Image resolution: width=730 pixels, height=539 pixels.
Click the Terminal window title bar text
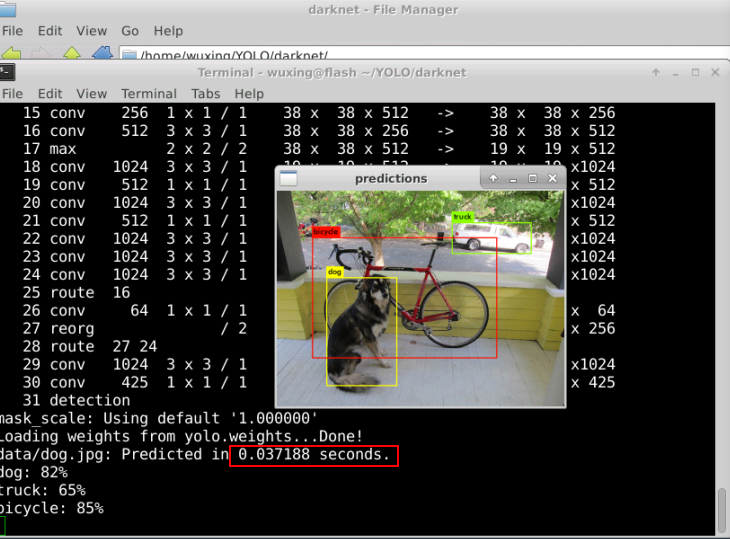[331, 73]
